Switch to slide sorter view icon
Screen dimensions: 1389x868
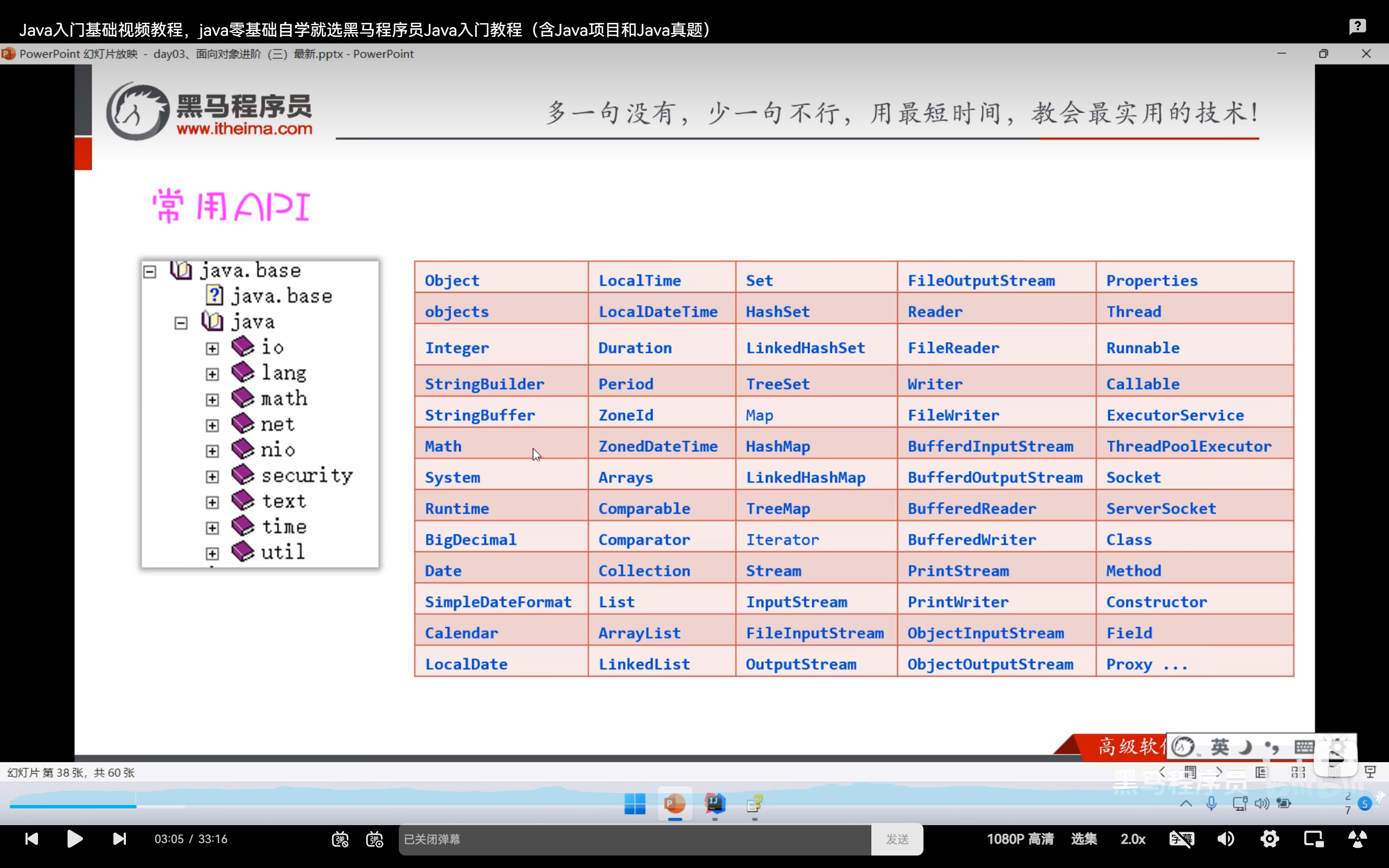(x=1298, y=772)
